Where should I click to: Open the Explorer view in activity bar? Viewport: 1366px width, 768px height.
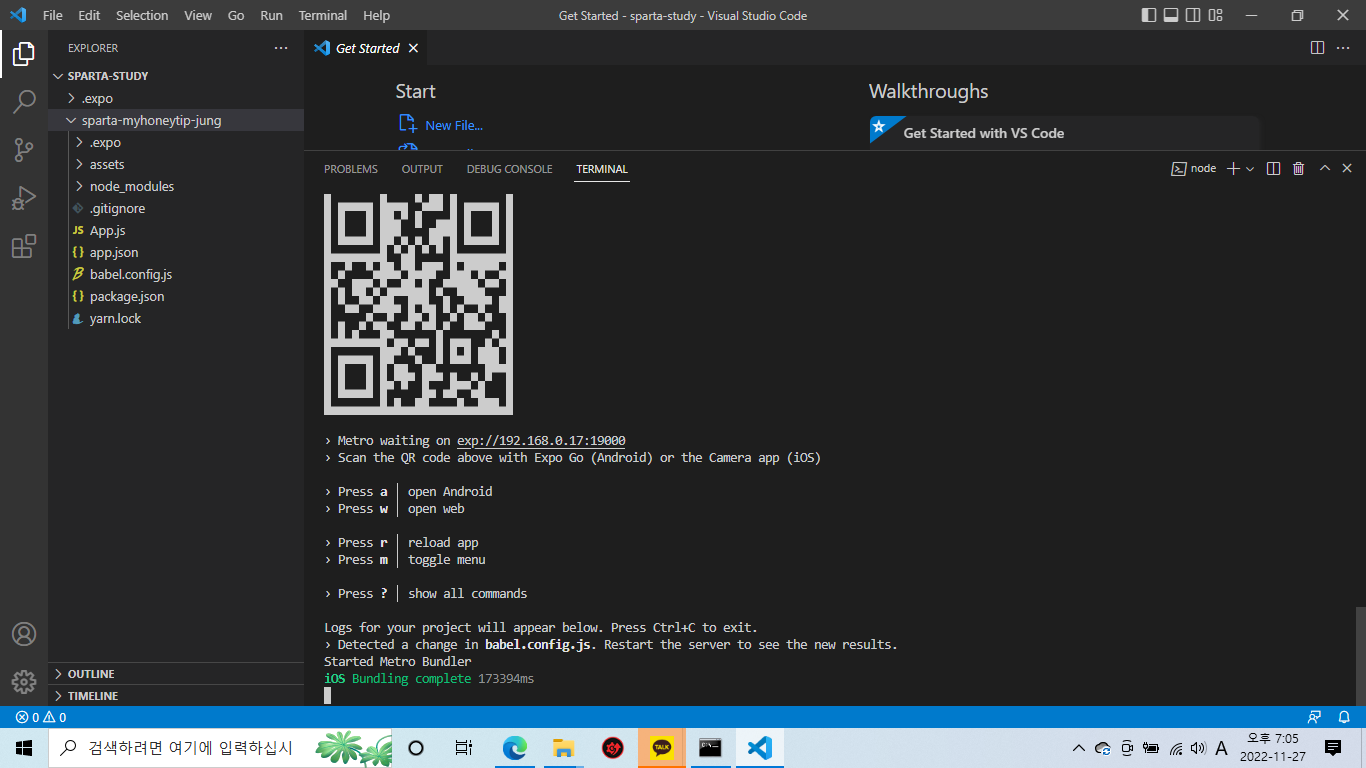24,53
